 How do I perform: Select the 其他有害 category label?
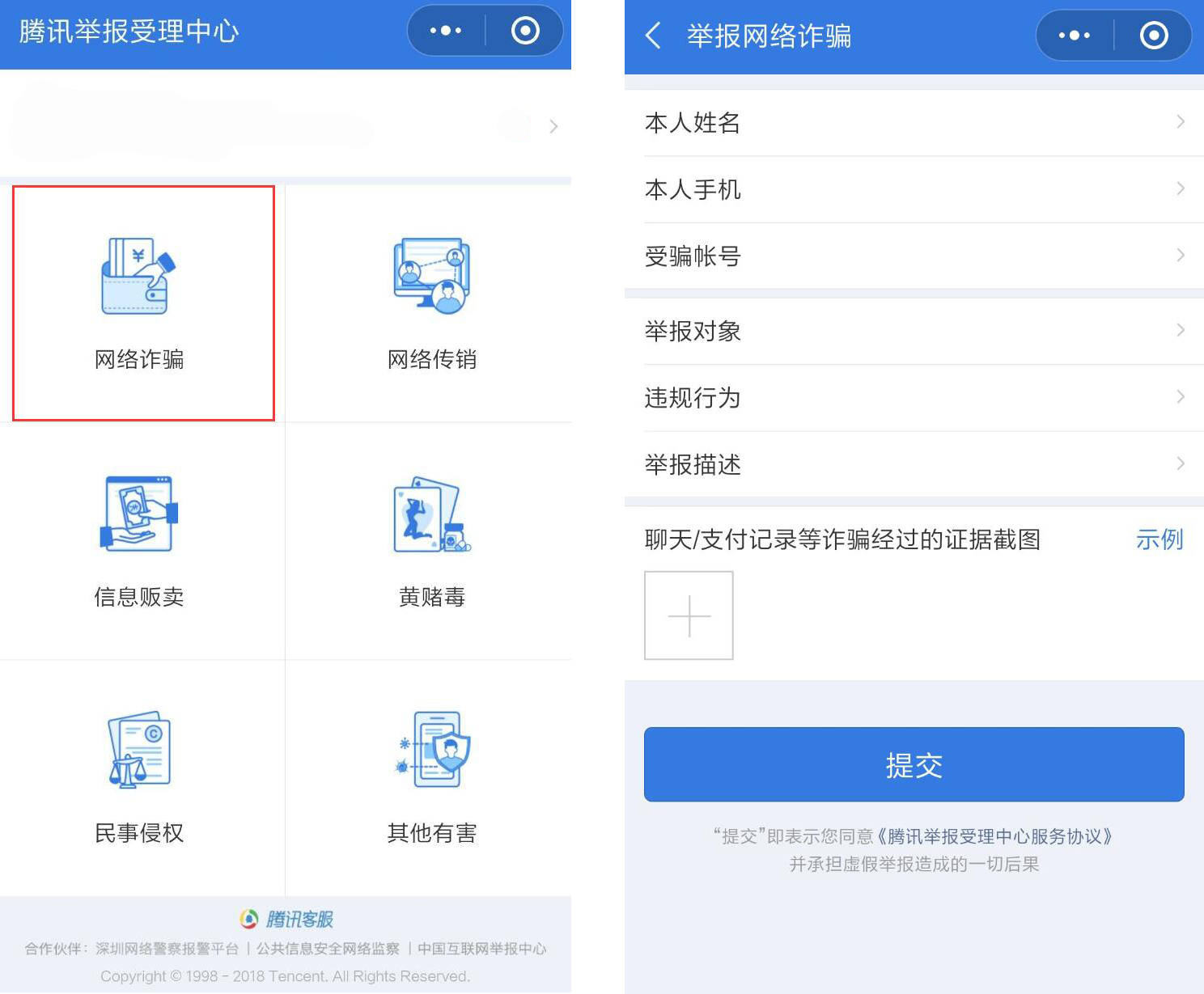coord(432,833)
